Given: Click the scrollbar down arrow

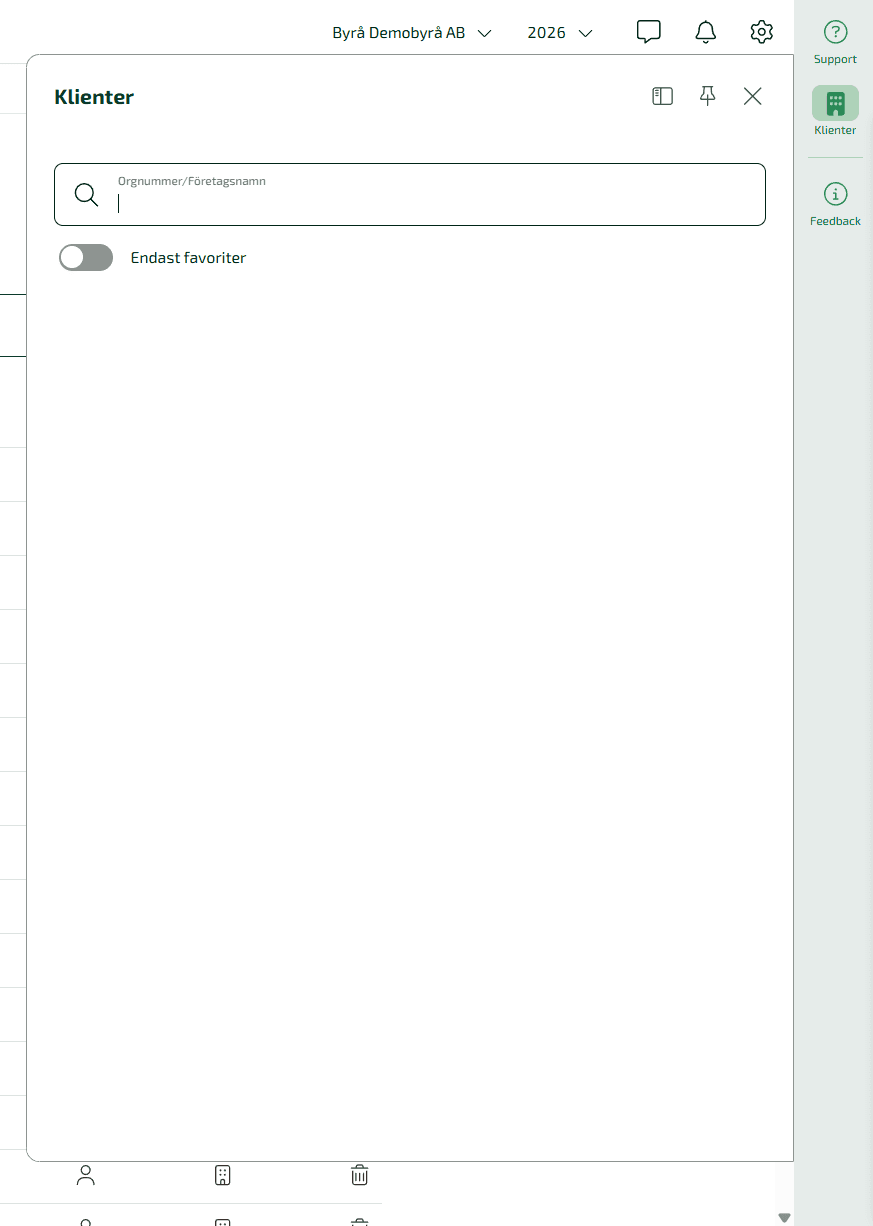Looking at the screenshot, I should coord(784,1217).
